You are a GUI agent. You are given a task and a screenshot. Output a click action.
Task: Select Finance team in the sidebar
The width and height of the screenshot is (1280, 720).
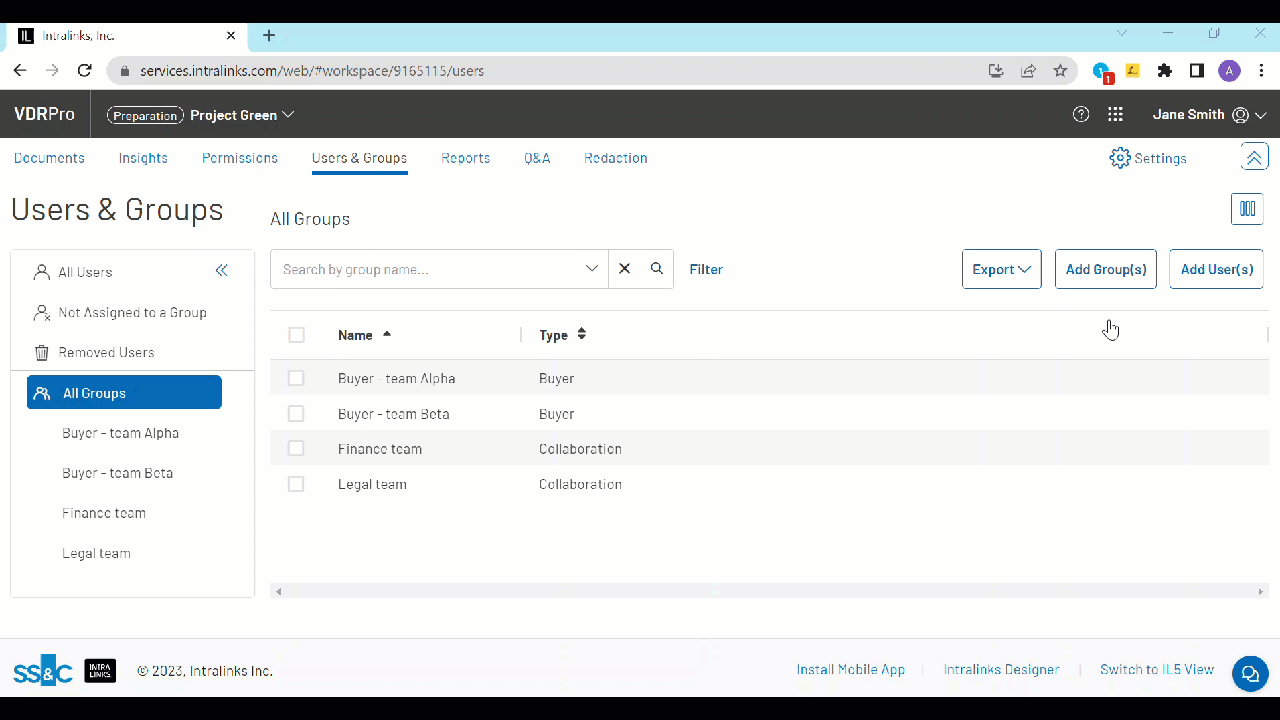coord(104,513)
